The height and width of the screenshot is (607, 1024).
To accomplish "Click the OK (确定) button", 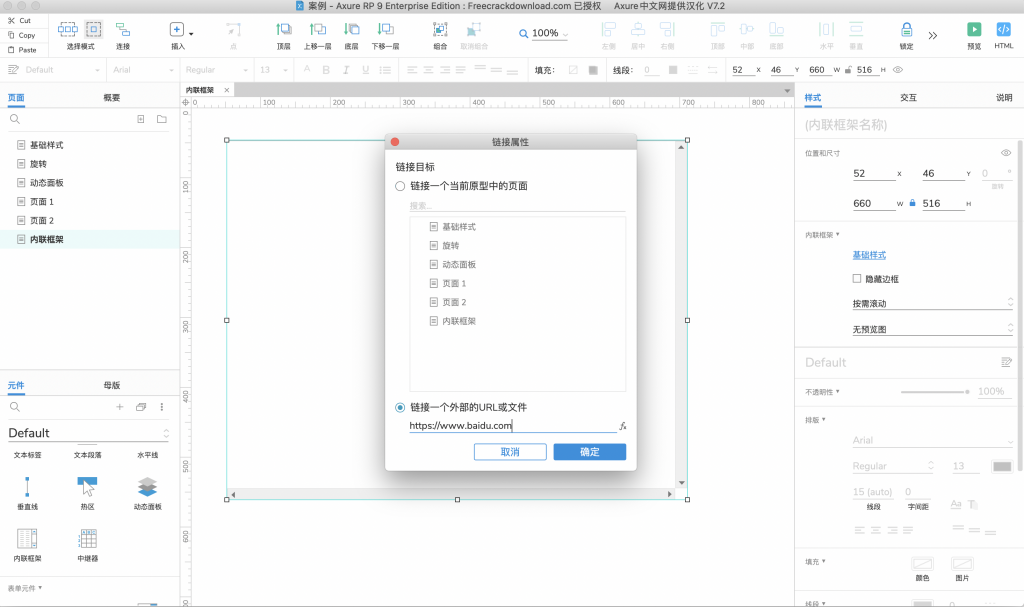I will pos(589,452).
